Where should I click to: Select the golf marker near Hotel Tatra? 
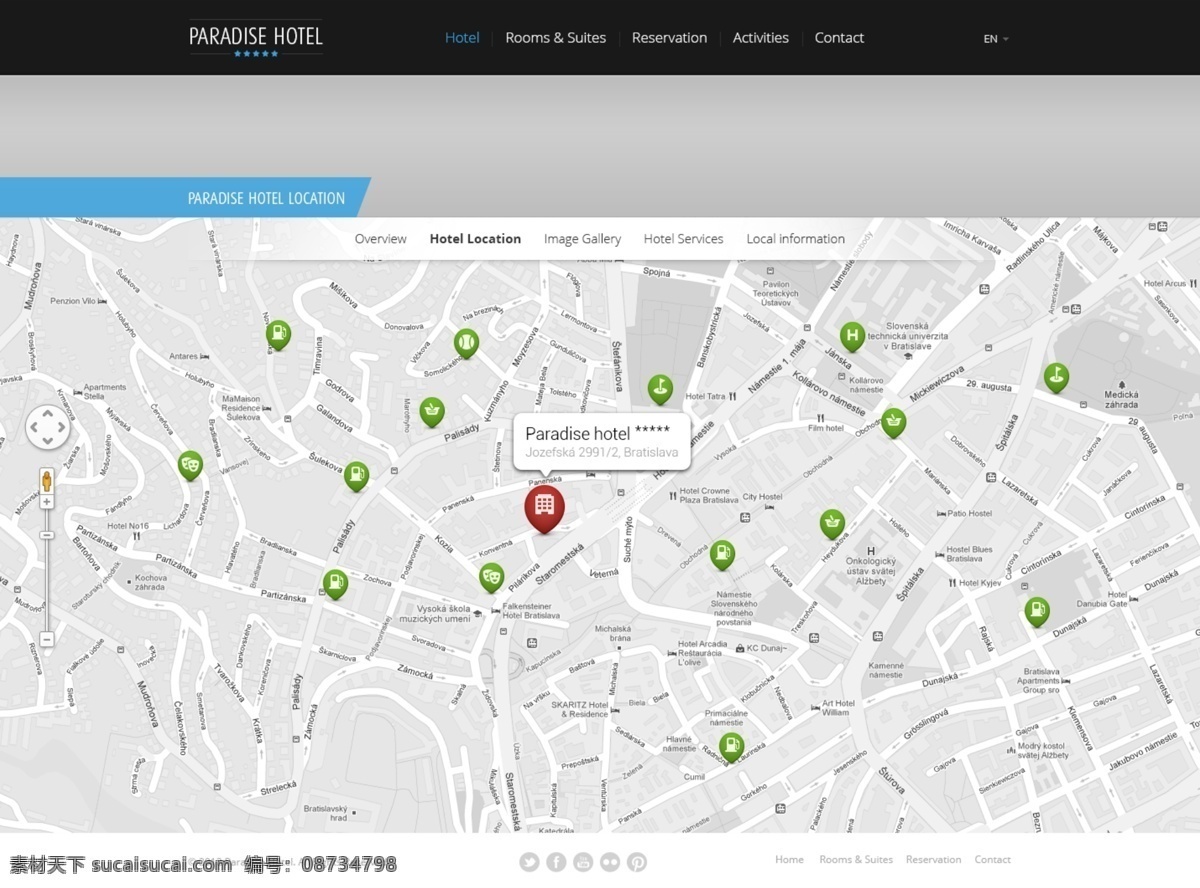[x=660, y=388]
